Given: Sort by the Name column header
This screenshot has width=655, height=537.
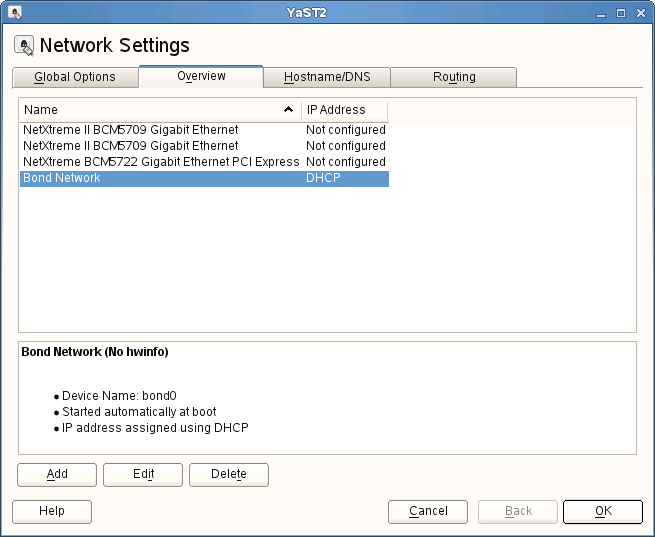Looking at the screenshot, I should [x=160, y=110].
